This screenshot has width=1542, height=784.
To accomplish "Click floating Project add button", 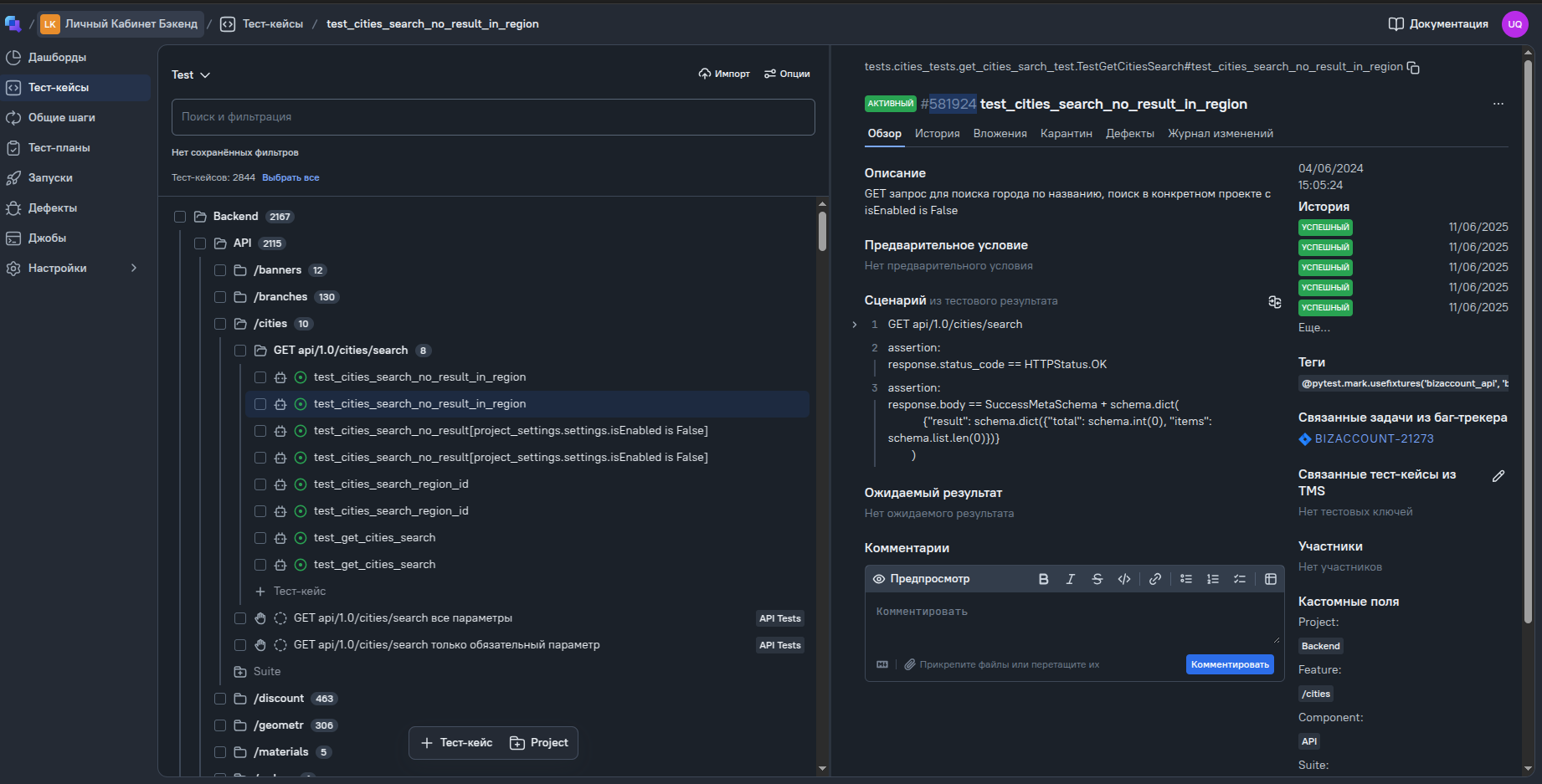I will [x=538, y=743].
